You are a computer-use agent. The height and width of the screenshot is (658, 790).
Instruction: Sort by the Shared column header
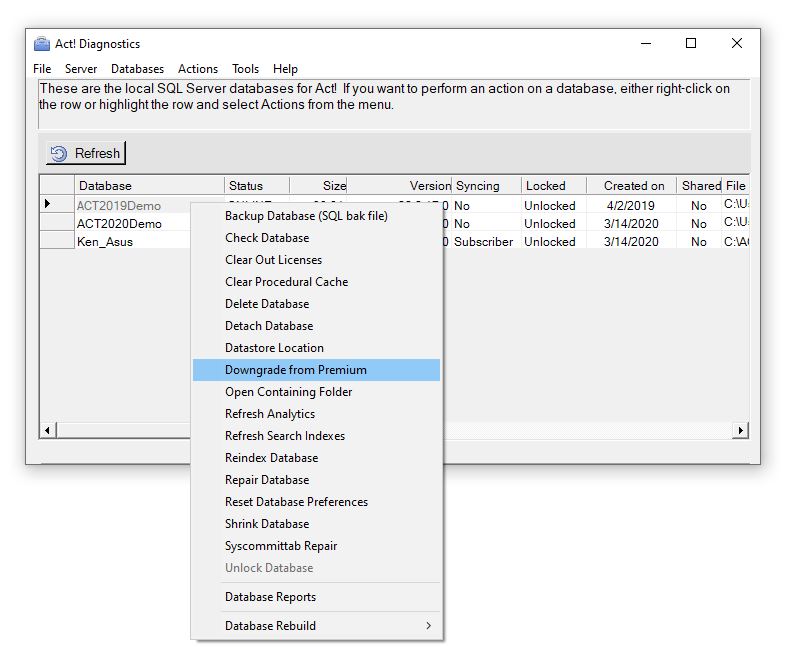coord(699,186)
